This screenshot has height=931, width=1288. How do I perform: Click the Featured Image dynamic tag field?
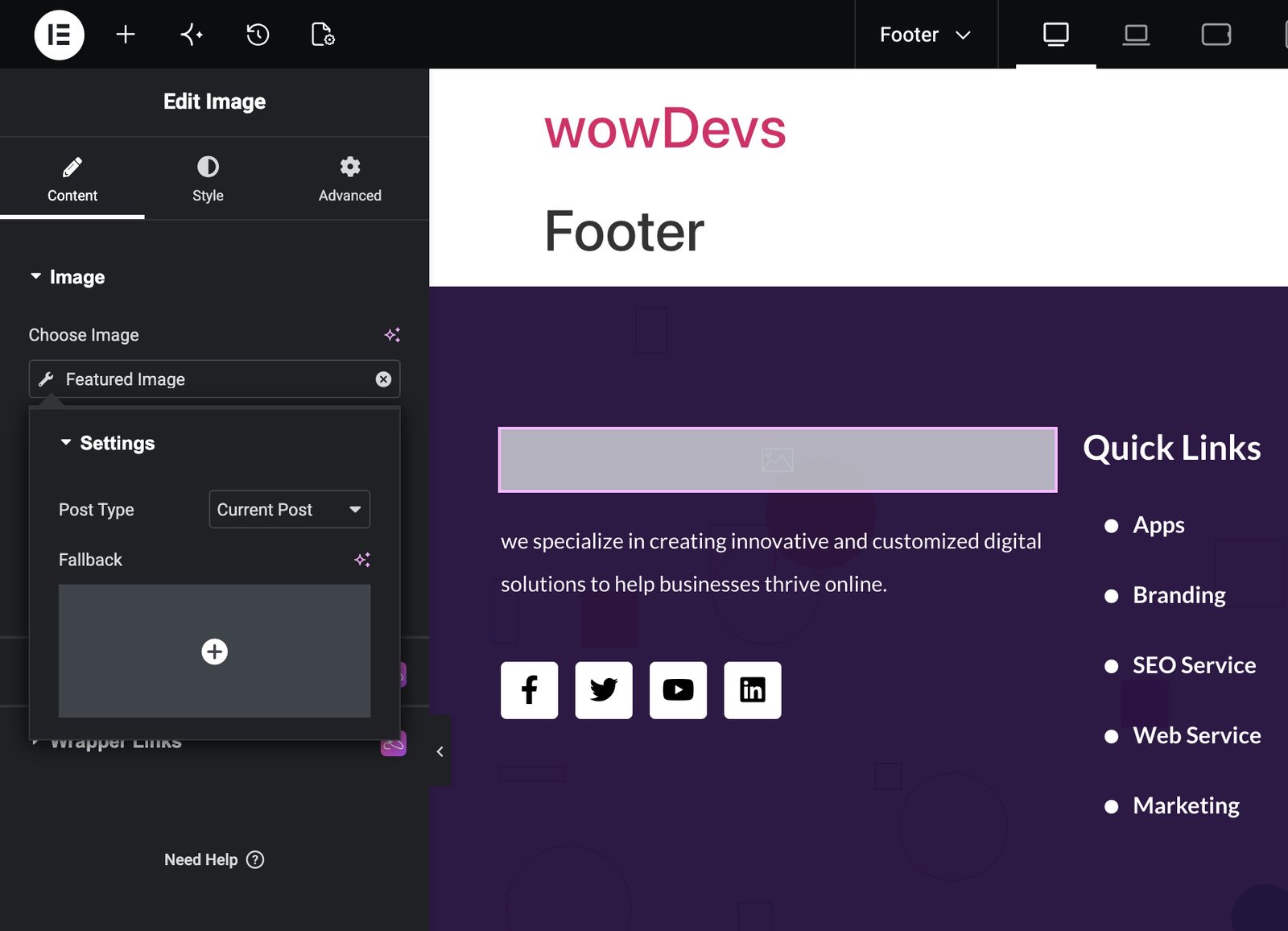click(x=214, y=379)
